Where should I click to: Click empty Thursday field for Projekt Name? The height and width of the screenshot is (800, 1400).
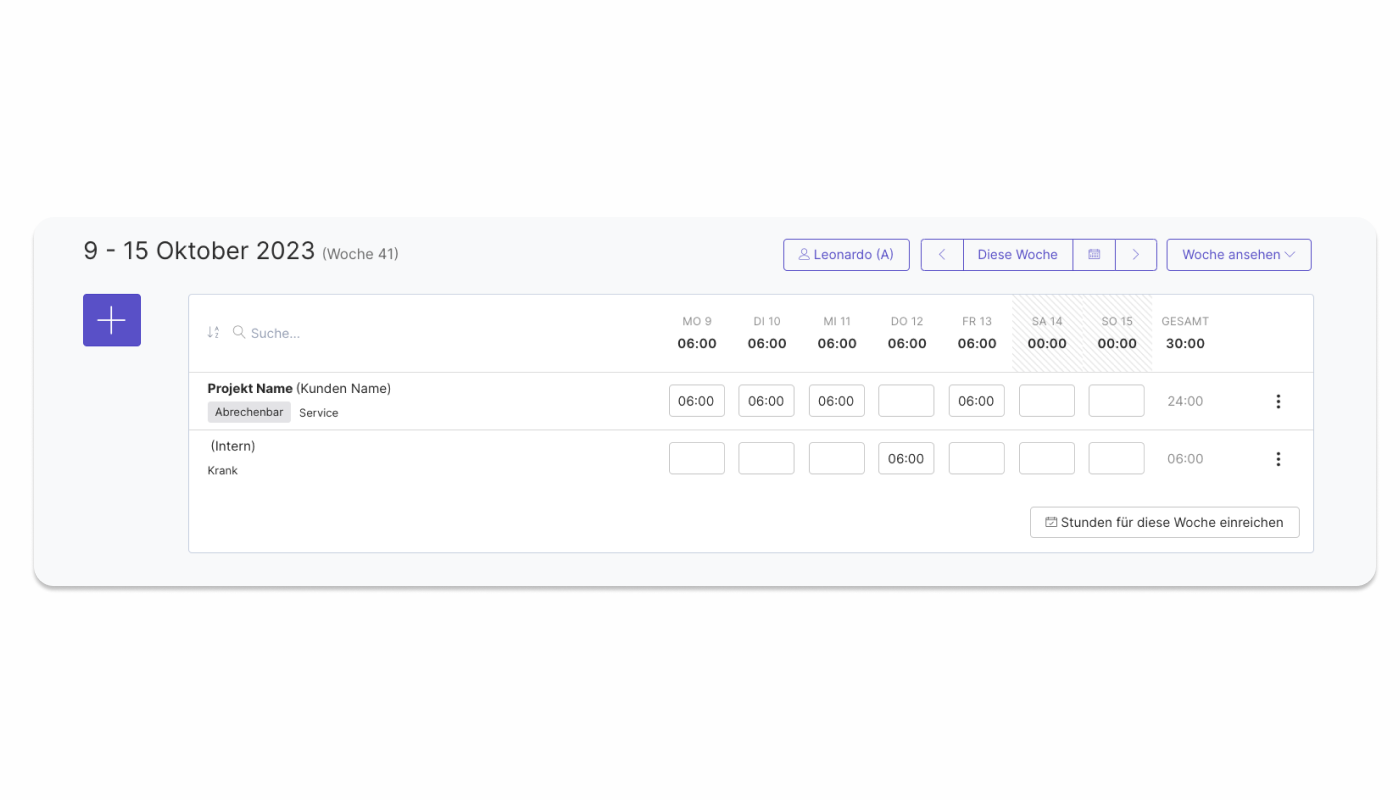[906, 401]
